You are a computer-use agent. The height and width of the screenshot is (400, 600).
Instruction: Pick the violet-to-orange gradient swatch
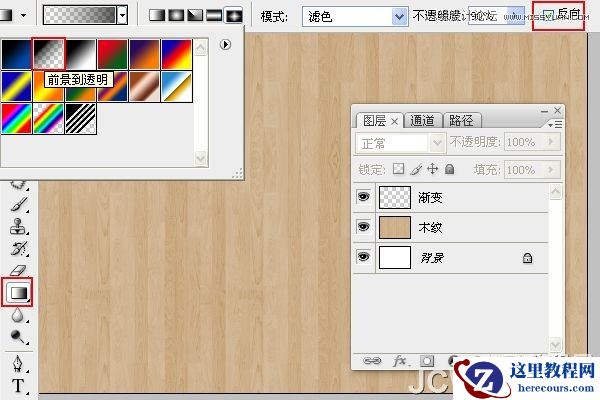145,54
